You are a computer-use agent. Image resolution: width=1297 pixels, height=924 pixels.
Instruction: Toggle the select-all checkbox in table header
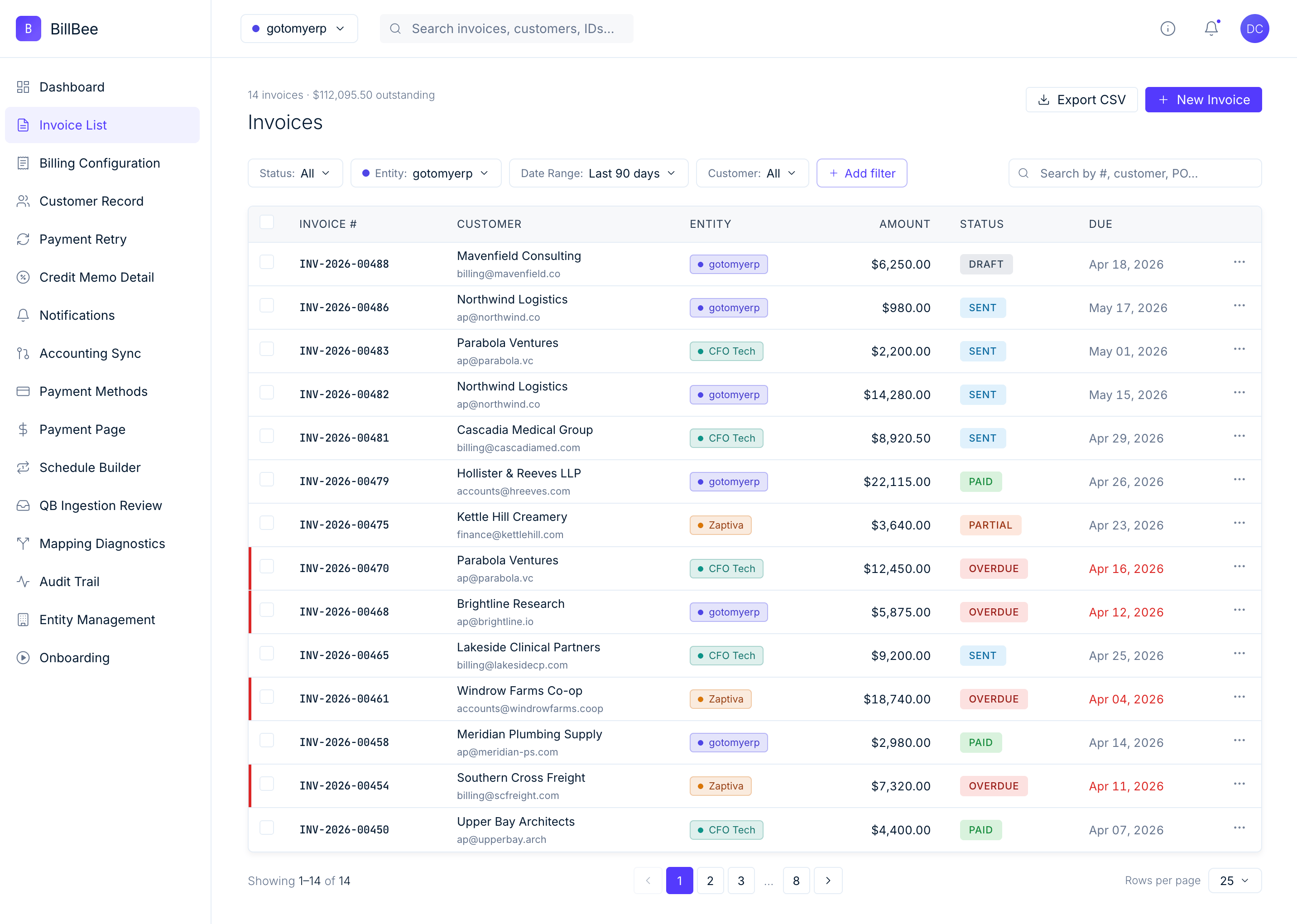[x=266, y=222]
